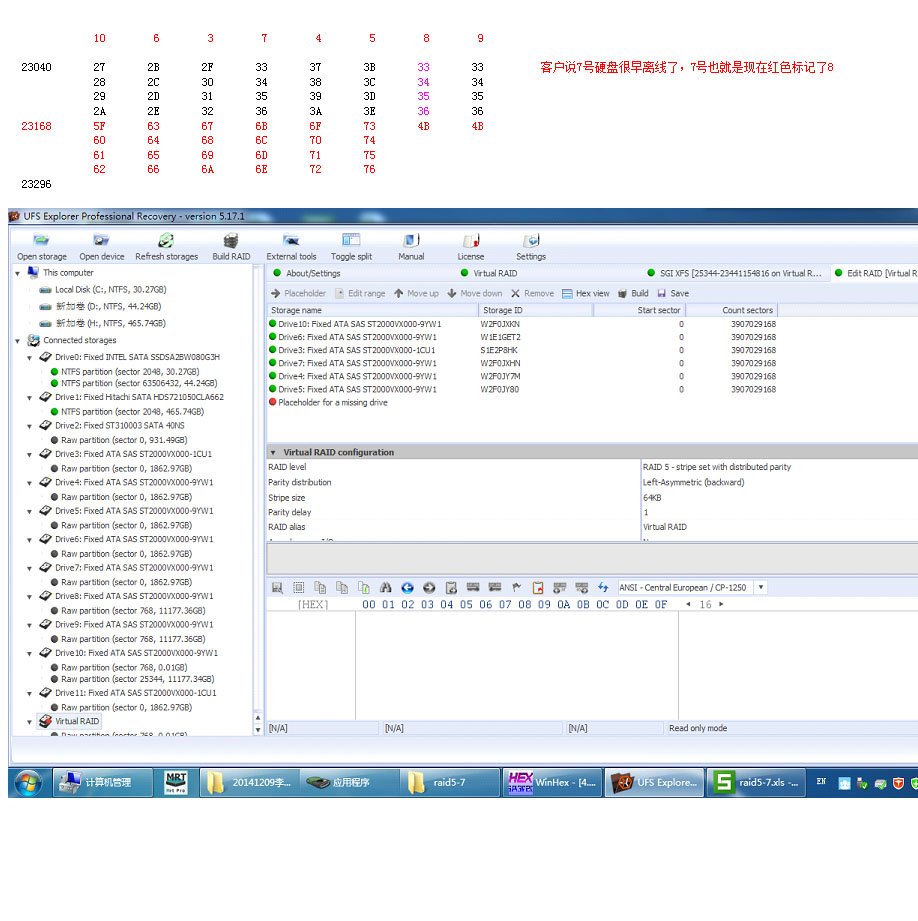This screenshot has height=921, width=918.
Task: Select Placeholder for a missing drive row
Action: point(328,402)
